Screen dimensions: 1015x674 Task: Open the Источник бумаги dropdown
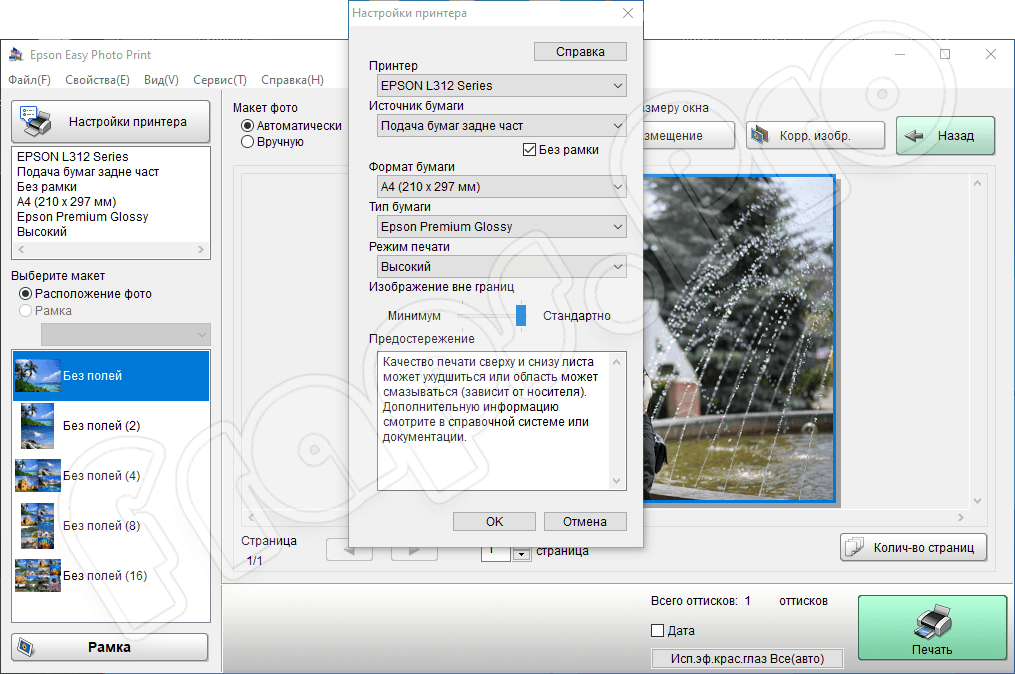pyautogui.click(x=502, y=126)
